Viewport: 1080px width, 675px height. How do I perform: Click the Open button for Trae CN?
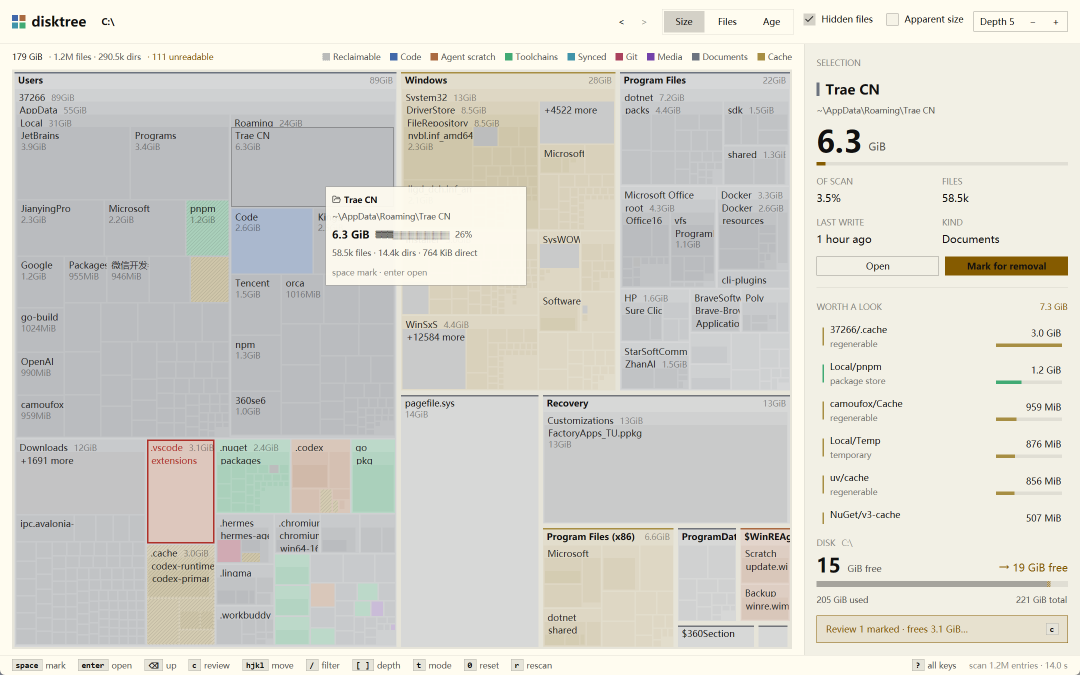point(877,266)
